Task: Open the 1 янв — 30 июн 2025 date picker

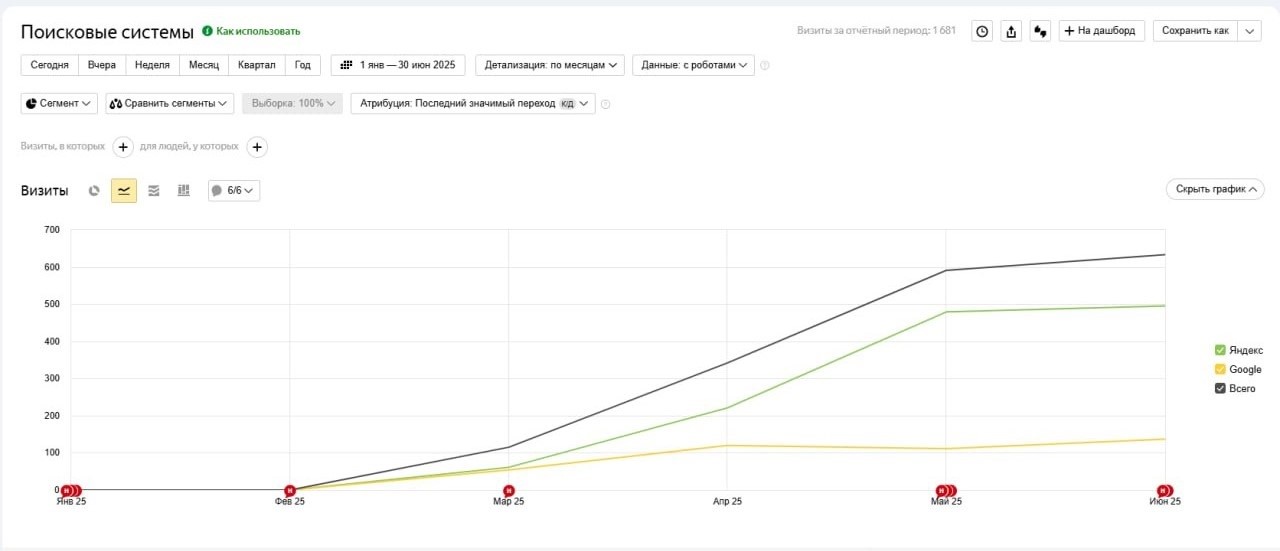Action: point(398,65)
